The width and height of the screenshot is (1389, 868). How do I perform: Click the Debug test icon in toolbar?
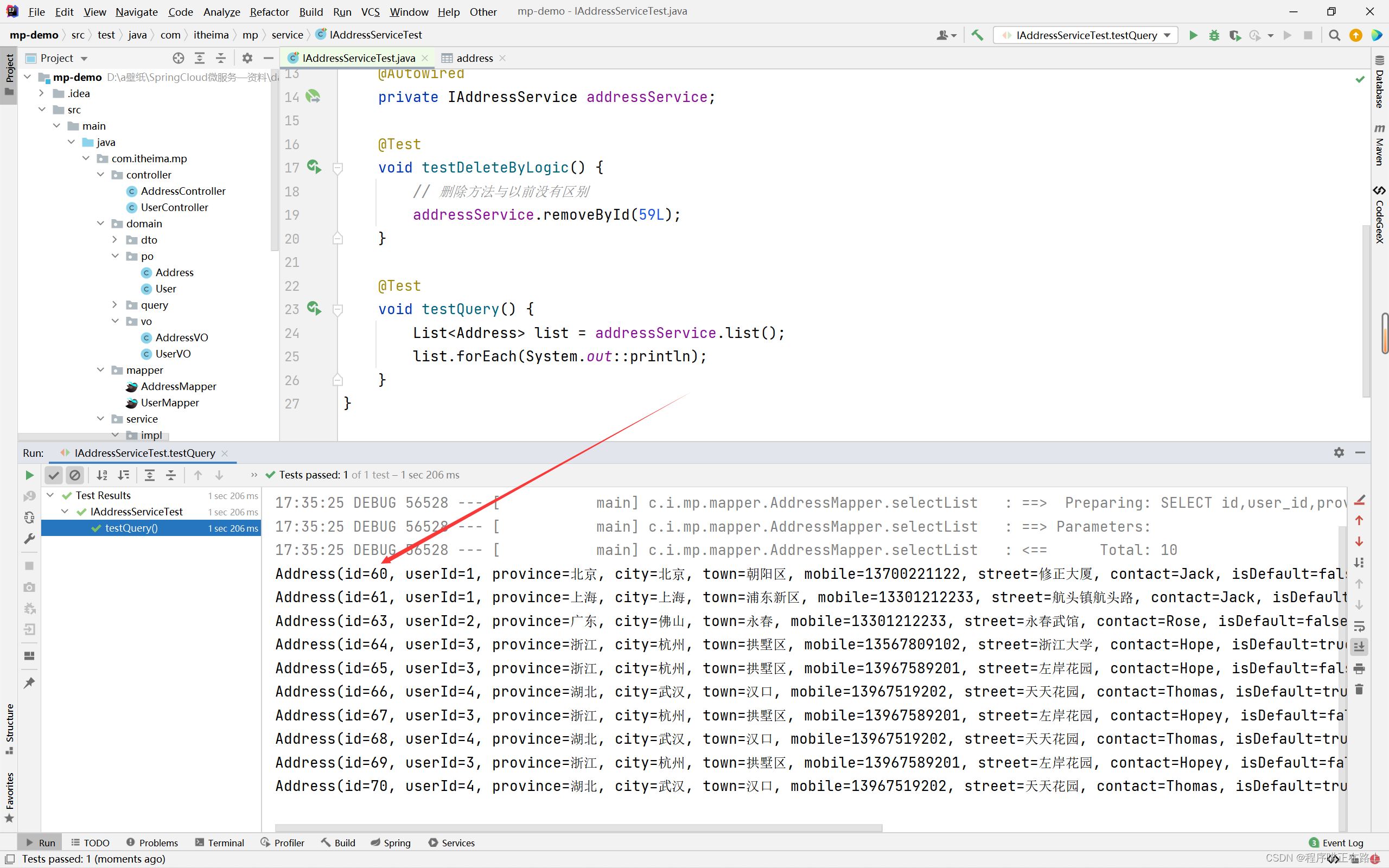(1215, 35)
